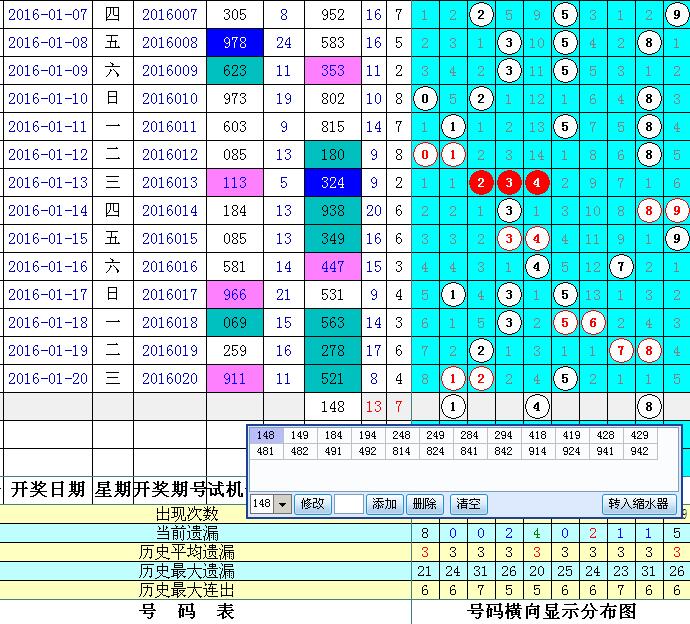Pick number 284 in the popup list
690x624 pixels.
pos(469,435)
